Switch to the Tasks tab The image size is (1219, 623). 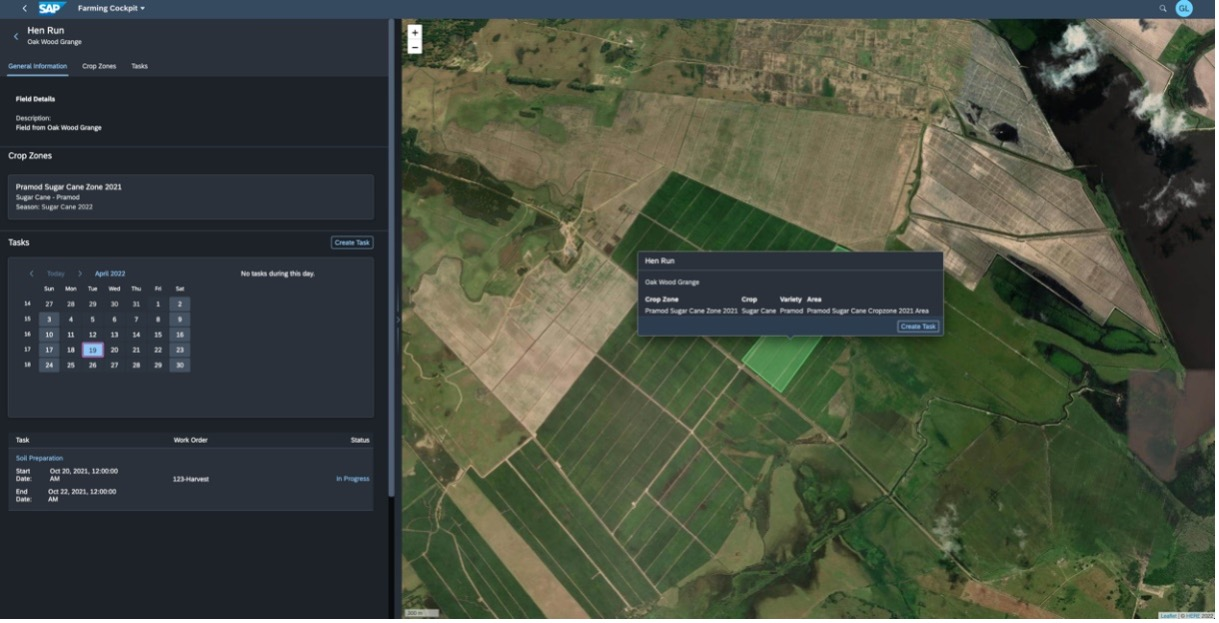pos(140,66)
